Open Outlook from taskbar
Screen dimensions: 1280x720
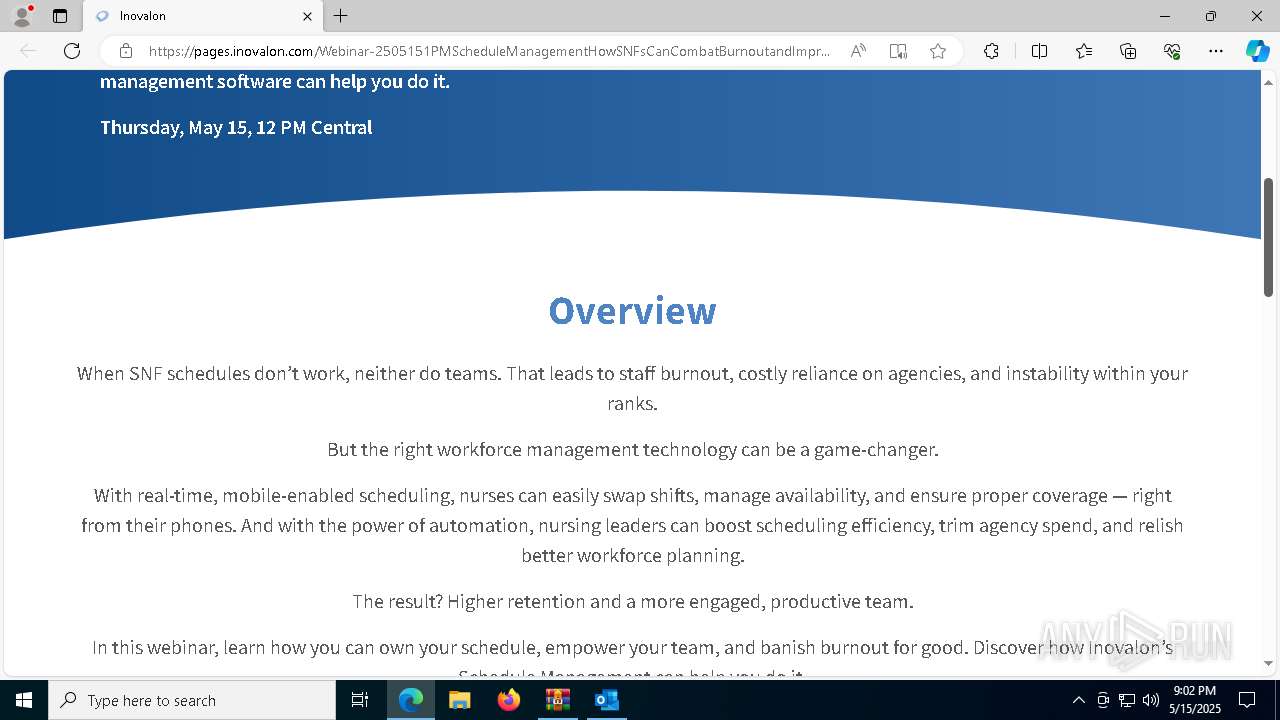pos(606,700)
